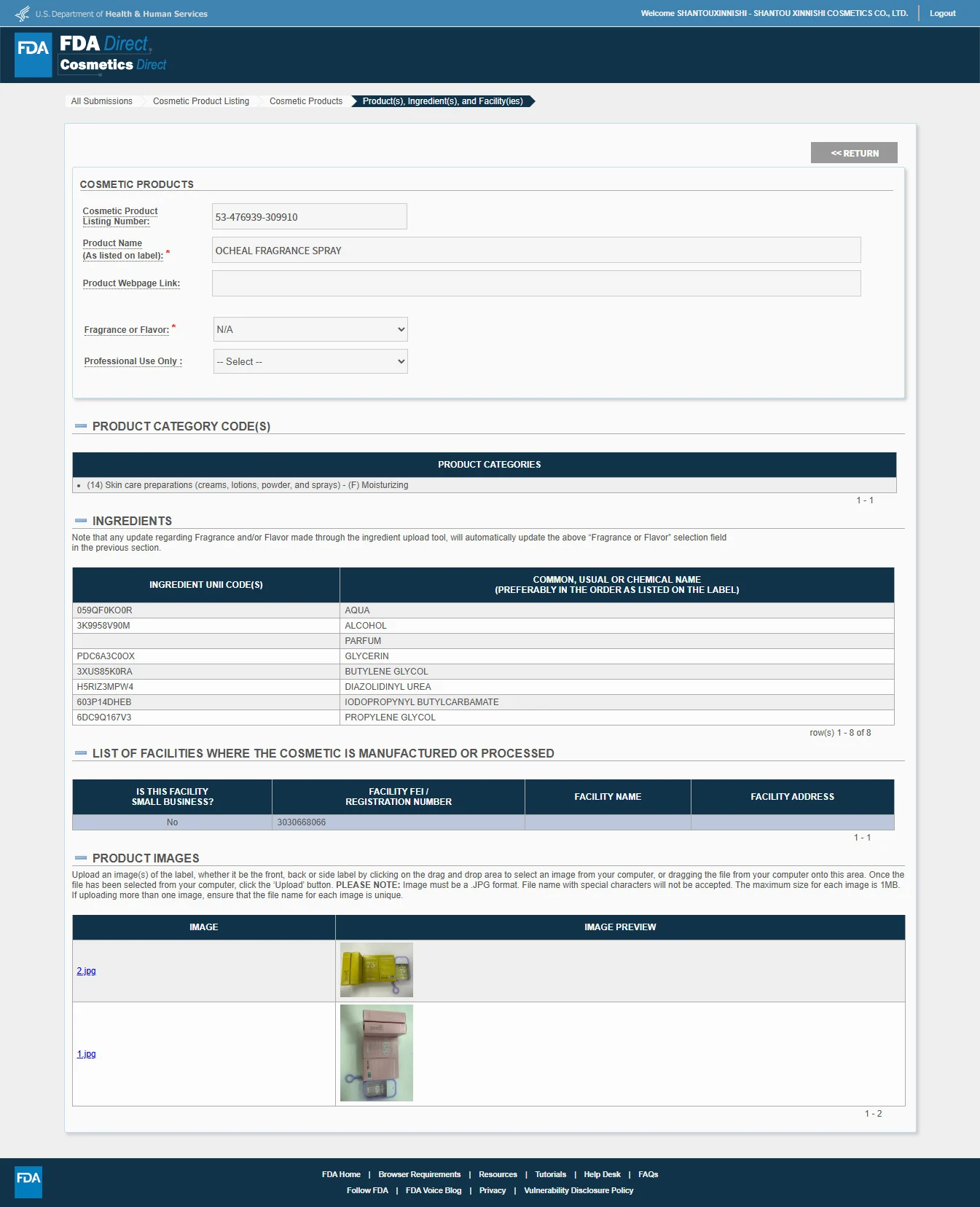Open Privacy footer link
This screenshot has height=1207, width=980.
coord(493,1190)
